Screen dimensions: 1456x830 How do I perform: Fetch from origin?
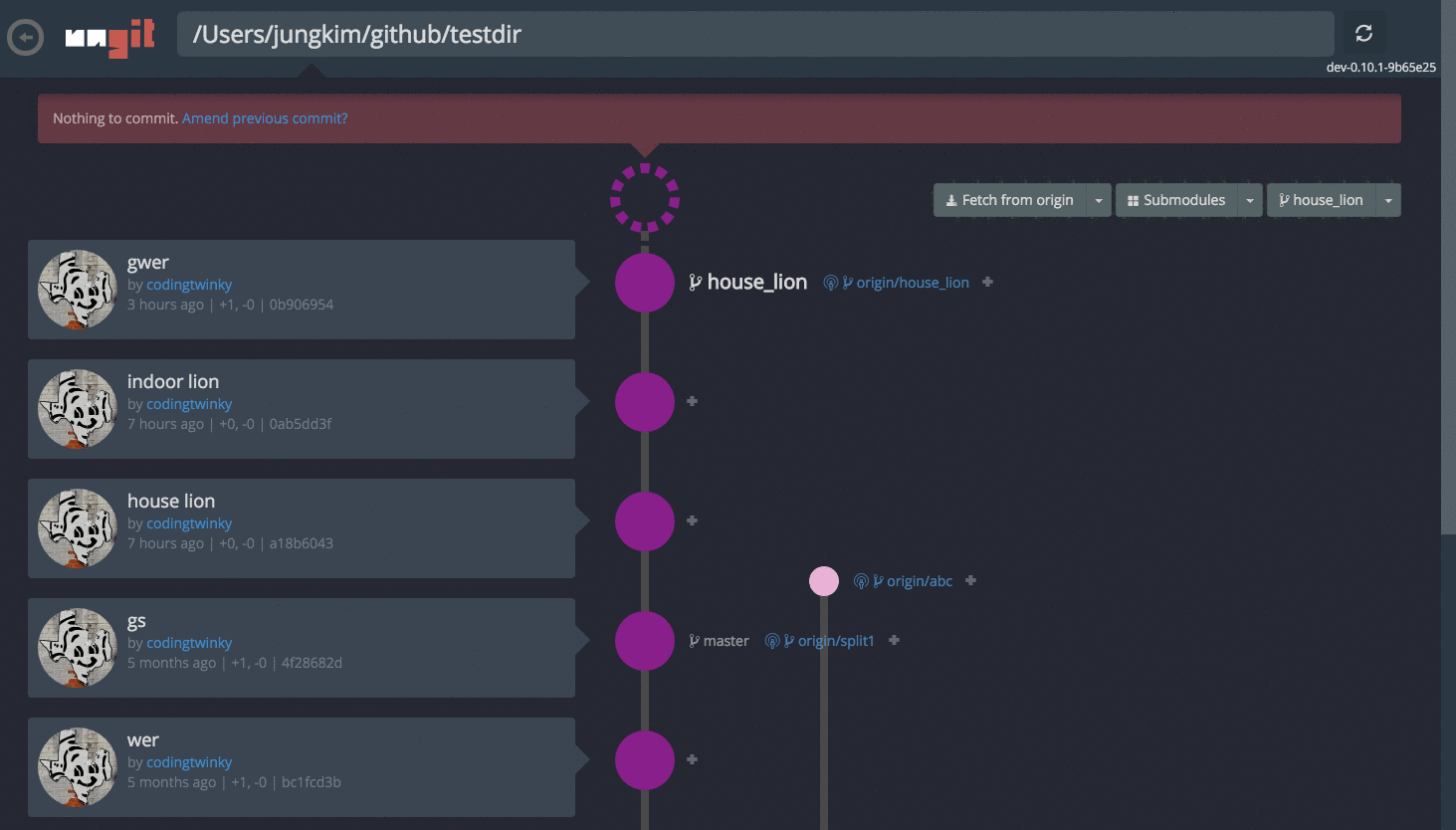point(1009,200)
